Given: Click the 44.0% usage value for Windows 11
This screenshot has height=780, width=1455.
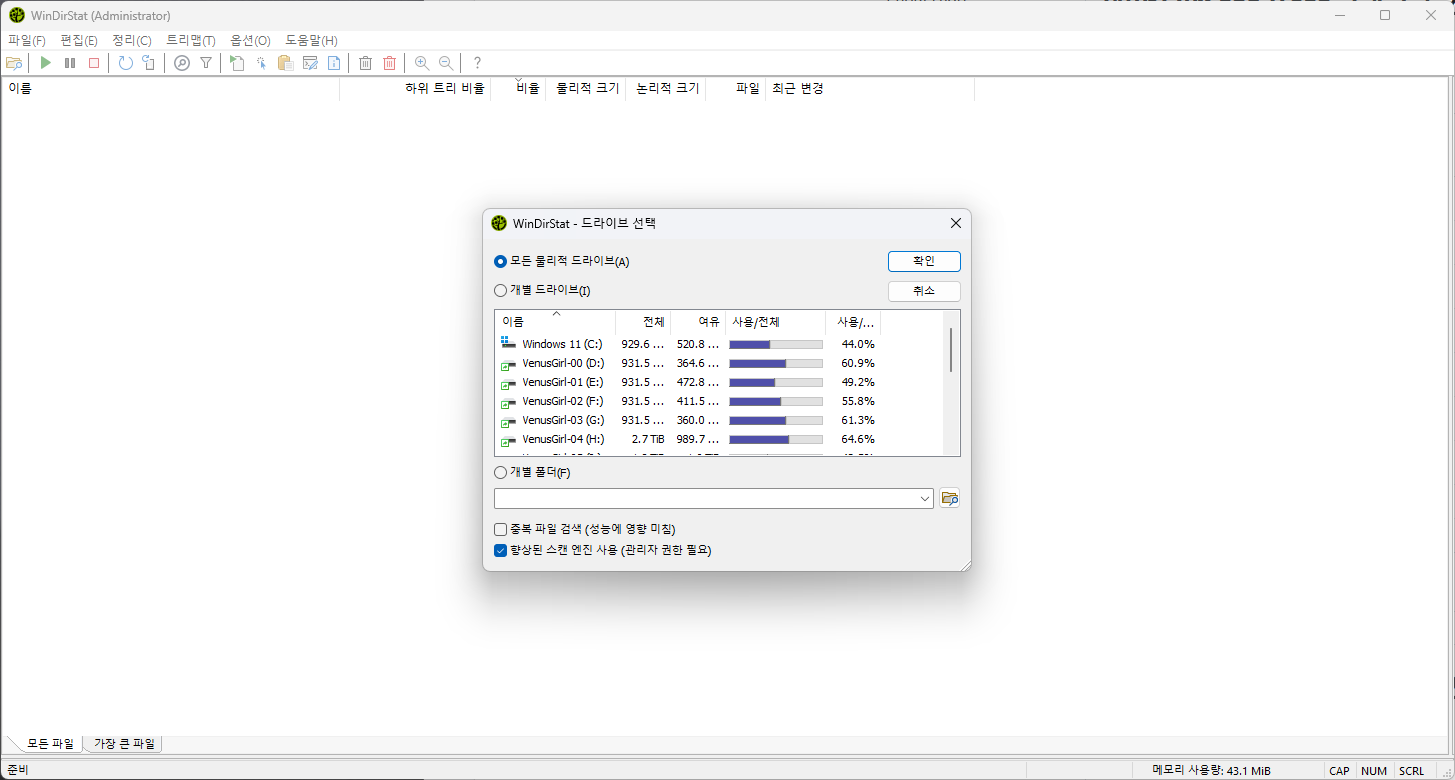Looking at the screenshot, I should [858, 344].
